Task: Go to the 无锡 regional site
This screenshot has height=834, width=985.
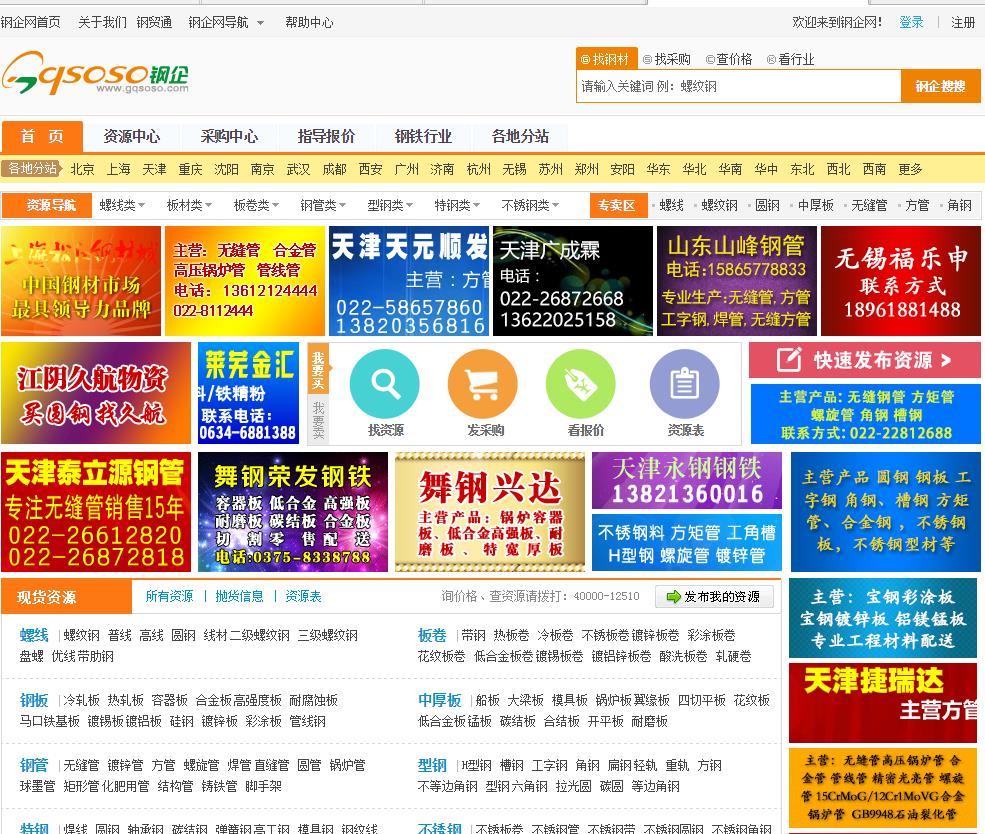Action: tap(514, 169)
